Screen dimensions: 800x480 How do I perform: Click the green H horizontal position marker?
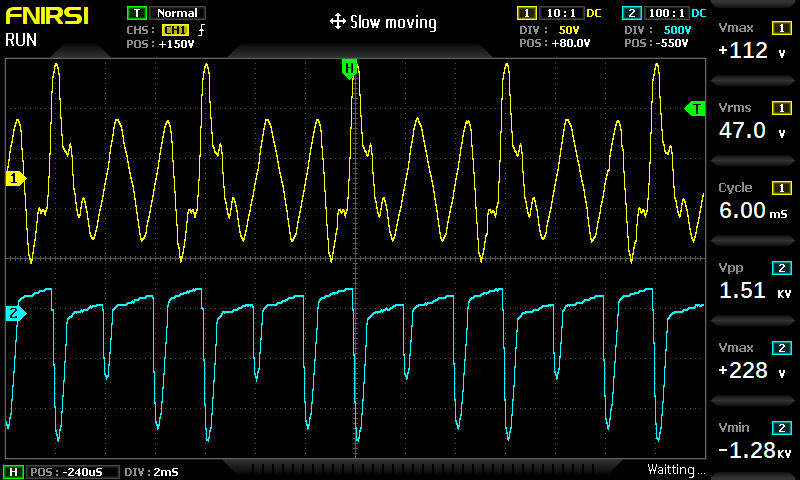coord(349,68)
